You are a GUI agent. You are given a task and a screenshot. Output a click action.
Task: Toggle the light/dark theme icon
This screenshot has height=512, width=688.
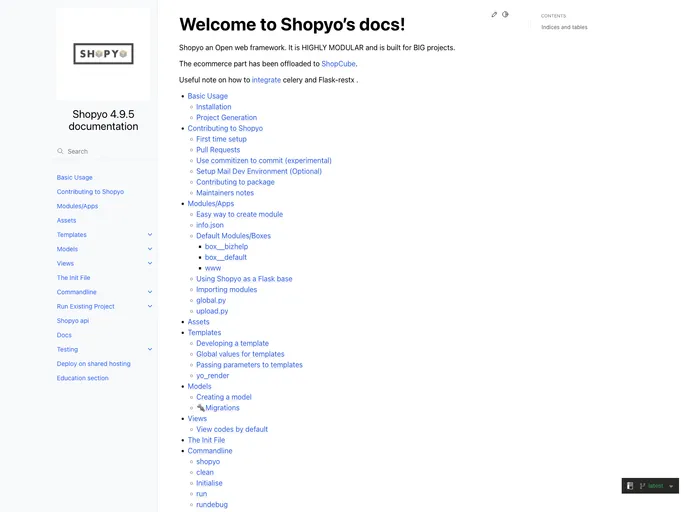(x=505, y=14)
